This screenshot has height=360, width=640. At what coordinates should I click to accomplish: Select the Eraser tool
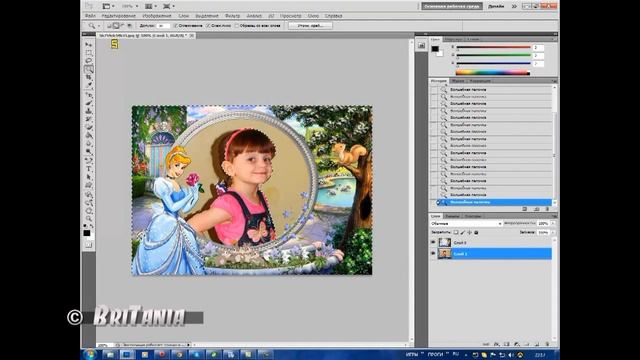coord(89,127)
